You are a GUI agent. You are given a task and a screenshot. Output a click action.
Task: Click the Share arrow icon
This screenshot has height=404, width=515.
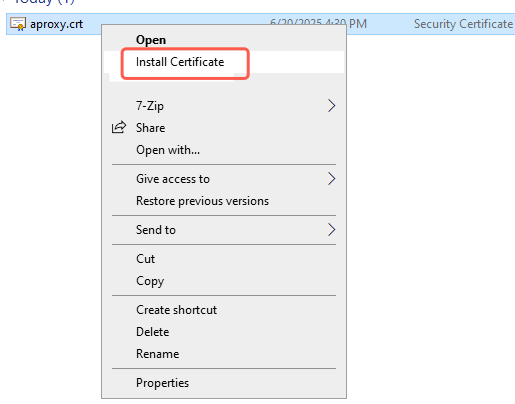pos(119,127)
